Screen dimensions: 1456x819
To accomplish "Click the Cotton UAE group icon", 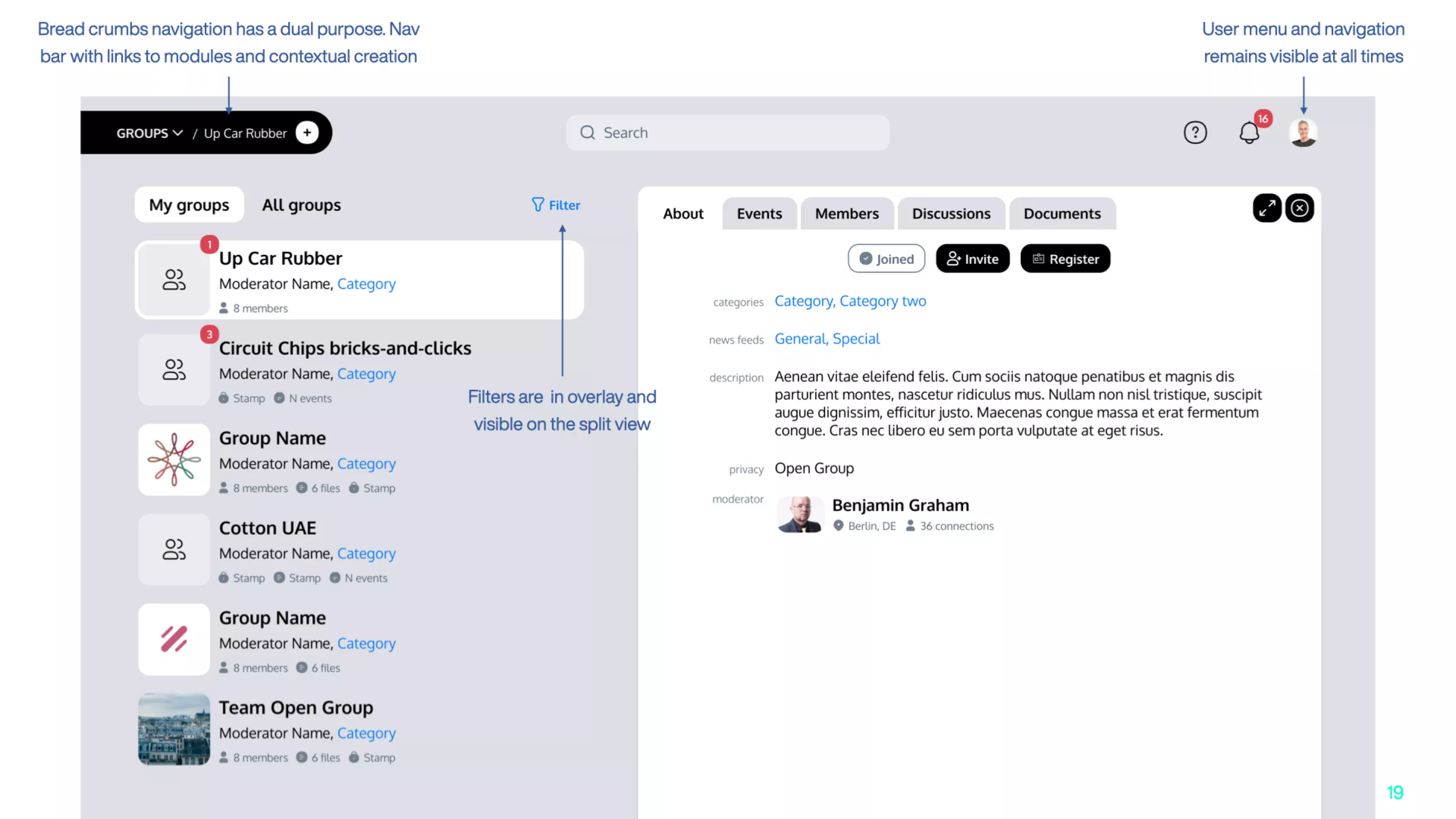I will (174, 550).
